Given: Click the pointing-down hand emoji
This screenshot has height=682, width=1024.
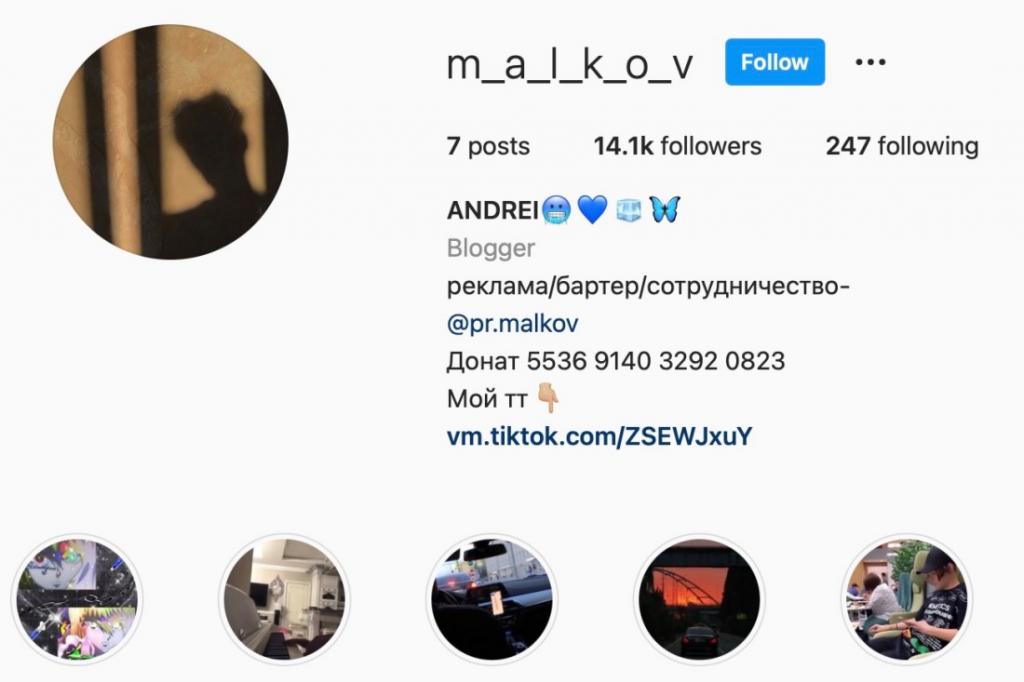Looking at the screenshot, I should tap(547, 398).
